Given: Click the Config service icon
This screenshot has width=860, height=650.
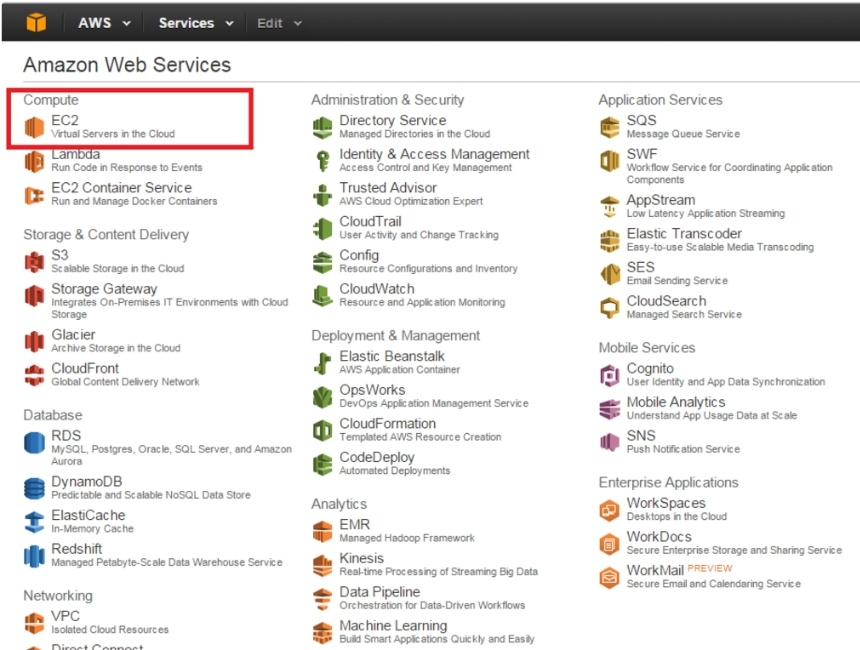Looking at the screenshot, I should 322,262.
